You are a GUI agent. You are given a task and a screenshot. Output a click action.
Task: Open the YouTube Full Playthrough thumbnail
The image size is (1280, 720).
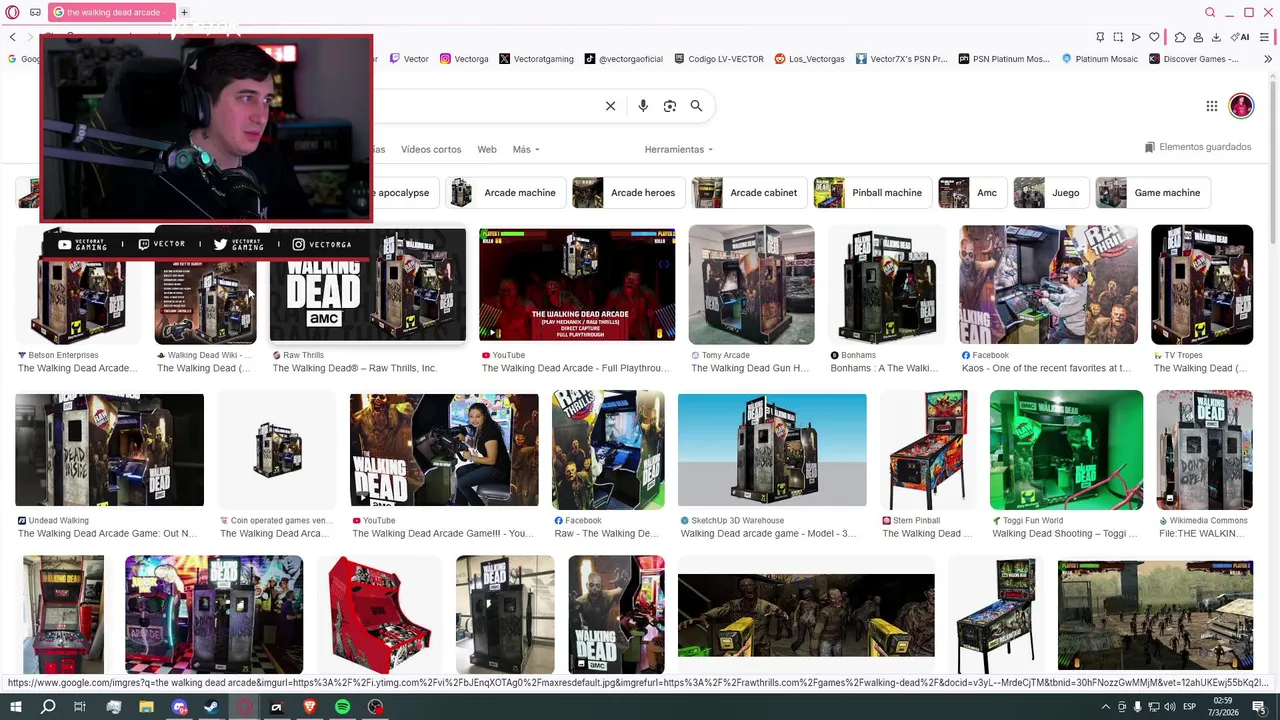pyautogui.click(x=577, y=285)
